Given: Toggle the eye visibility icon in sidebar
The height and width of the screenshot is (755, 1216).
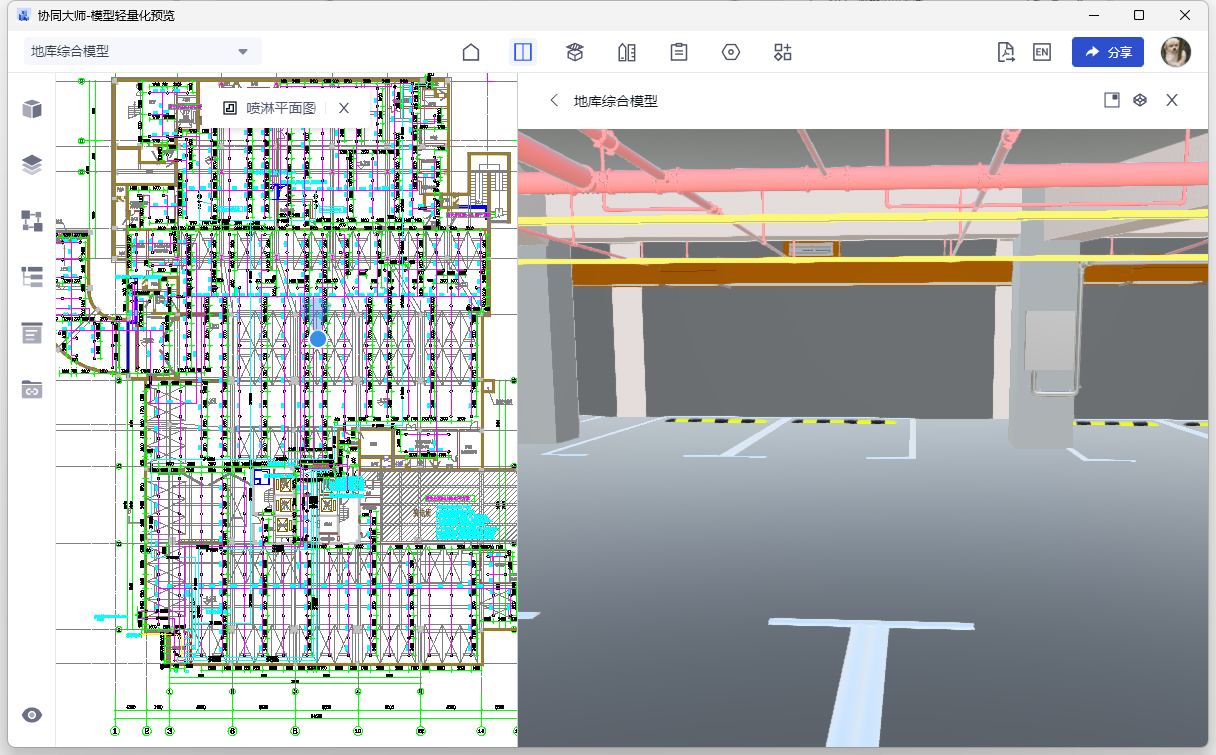Looking at the screenshot, I should tap(32, 715).
